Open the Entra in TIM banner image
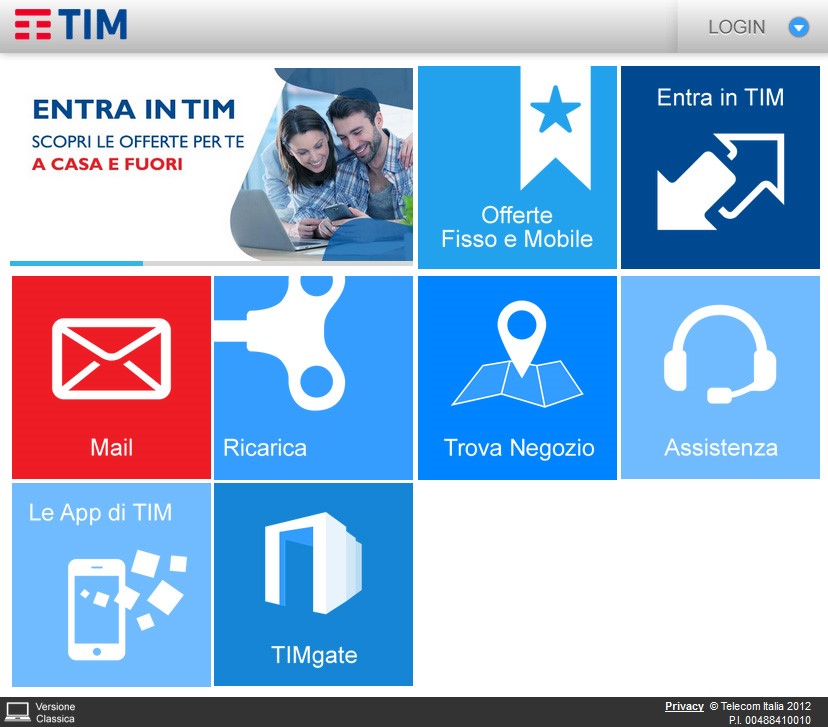Screen dimensions: 828x727 click(x=211, y=164)
